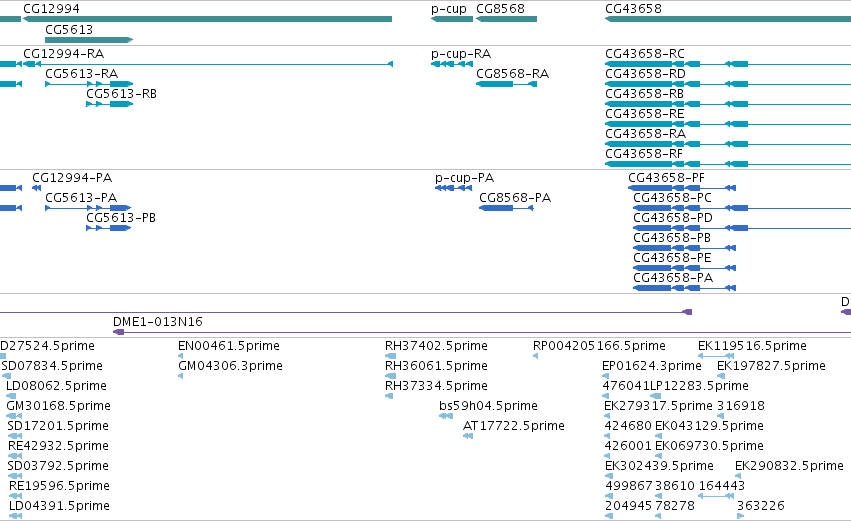Click the p-cup-RA transcript label
The height and width of the screenshot is (521, 851).
pyautogui.click(x=461, y=54)
